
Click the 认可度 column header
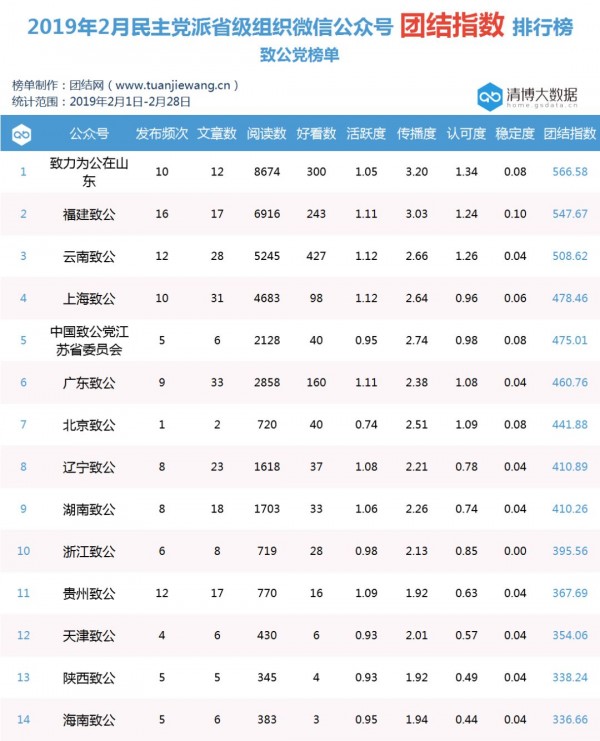(466, 134)
